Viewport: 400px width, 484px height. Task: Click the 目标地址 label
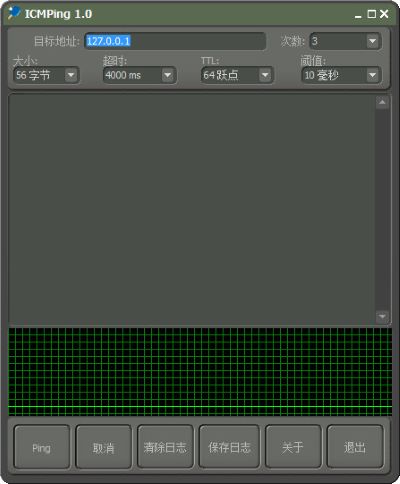(x=57, y=41)
